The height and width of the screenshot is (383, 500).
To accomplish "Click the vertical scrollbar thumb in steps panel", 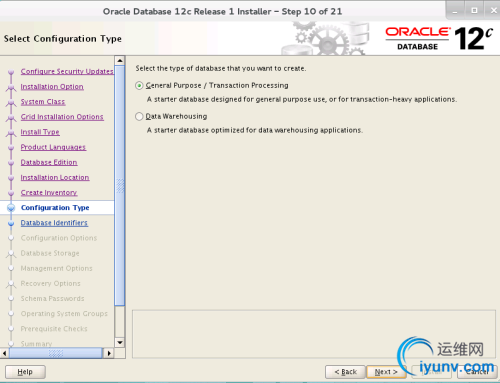I will point(120,186).
